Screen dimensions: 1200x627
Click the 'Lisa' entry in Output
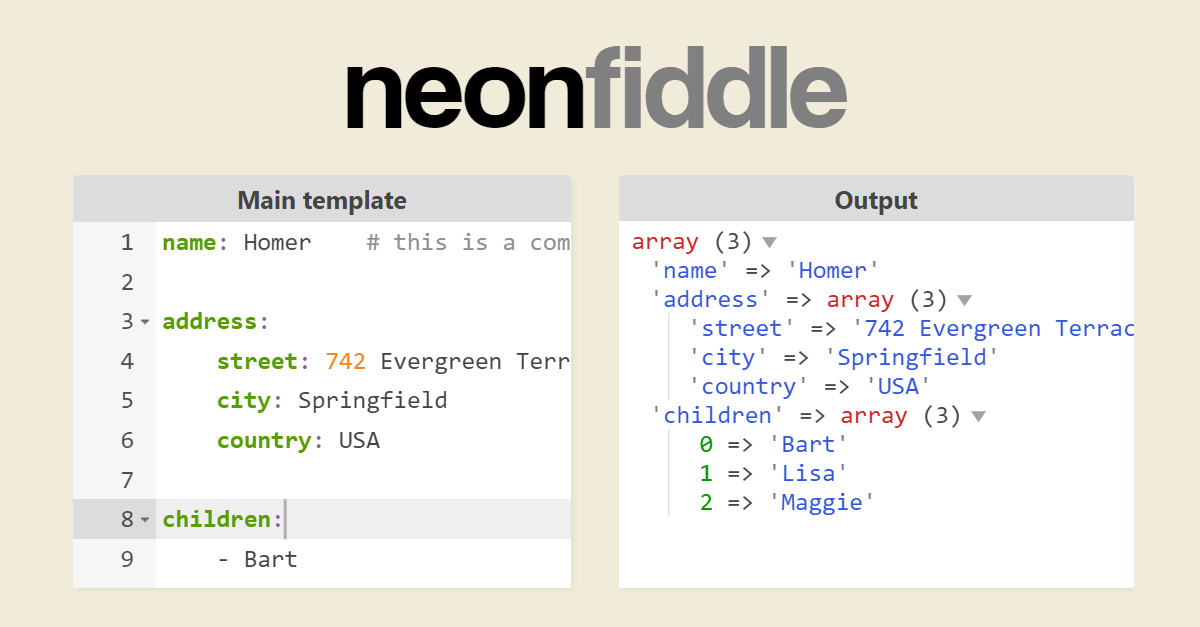808,473
